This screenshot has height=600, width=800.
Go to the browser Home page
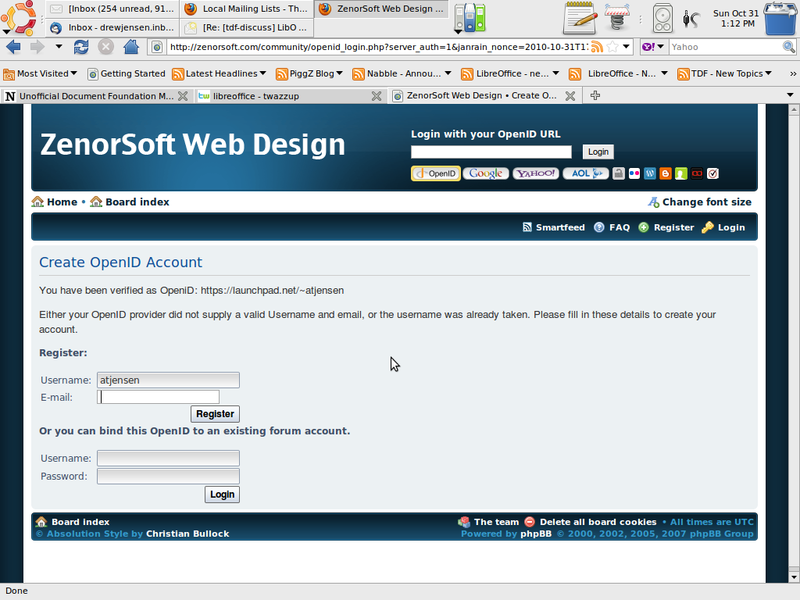[x=131, y=47]
